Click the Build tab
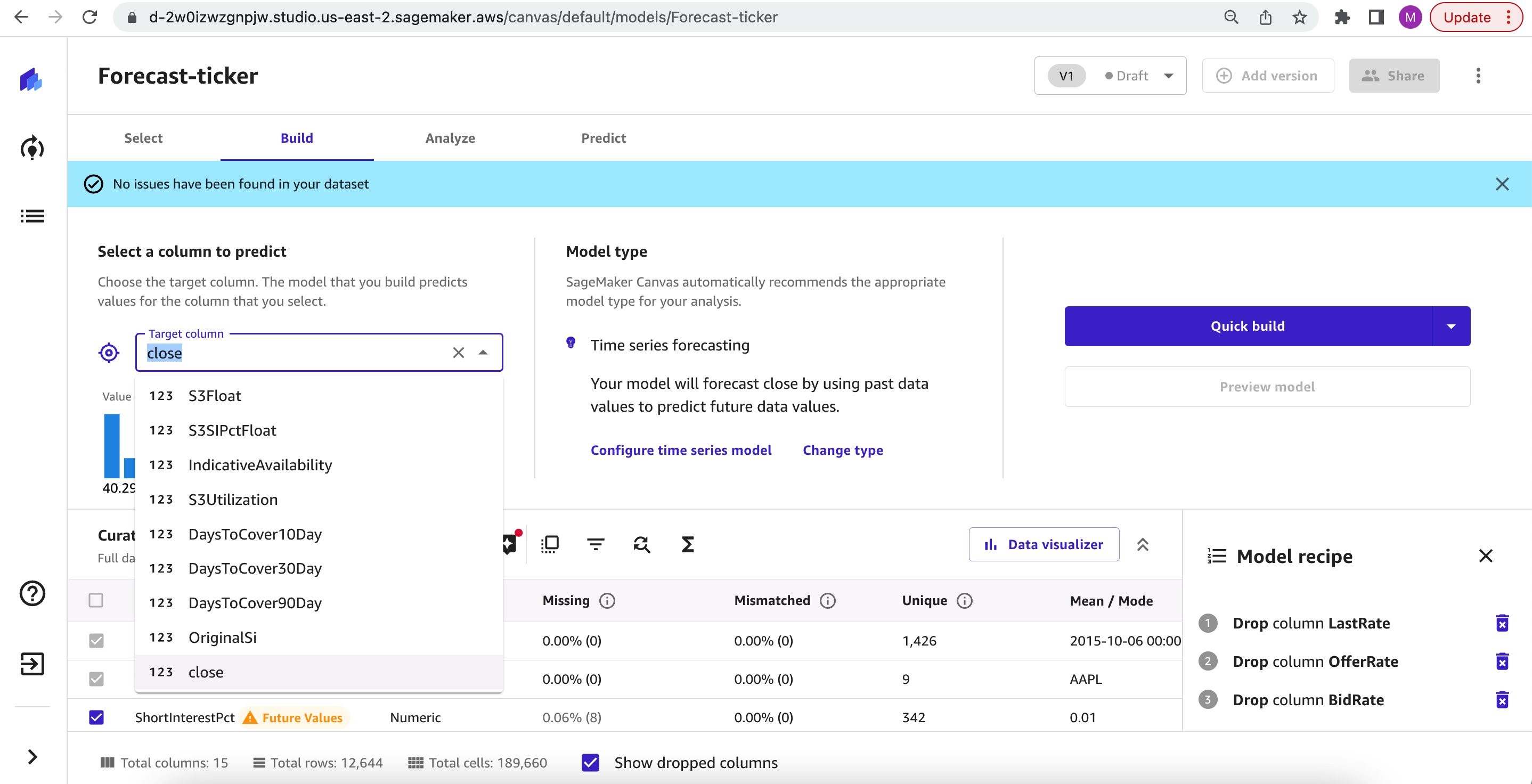The image size is (1532, 784). (297, 138)
